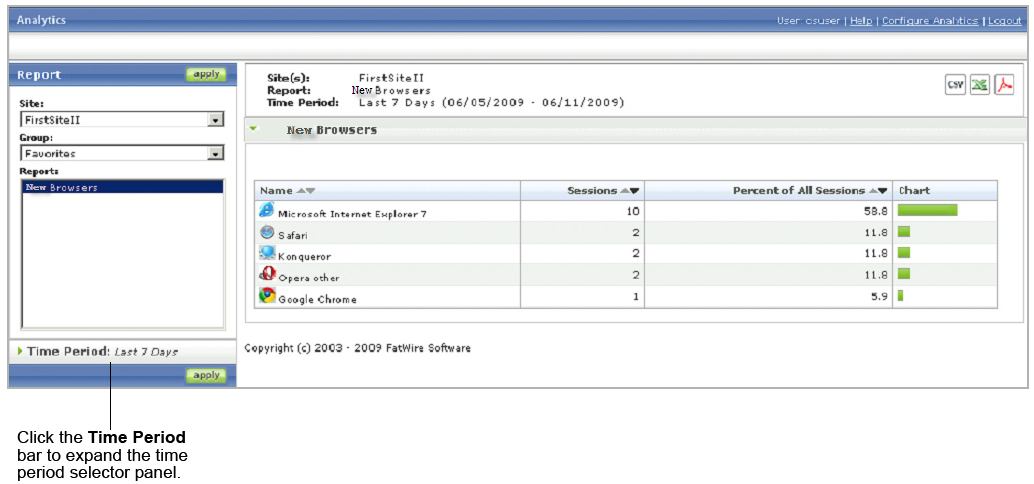The height and width of the screenshot is (484, 1034).
Task: Open the Configure Analytics link
Action: click(x=930, y=20)
